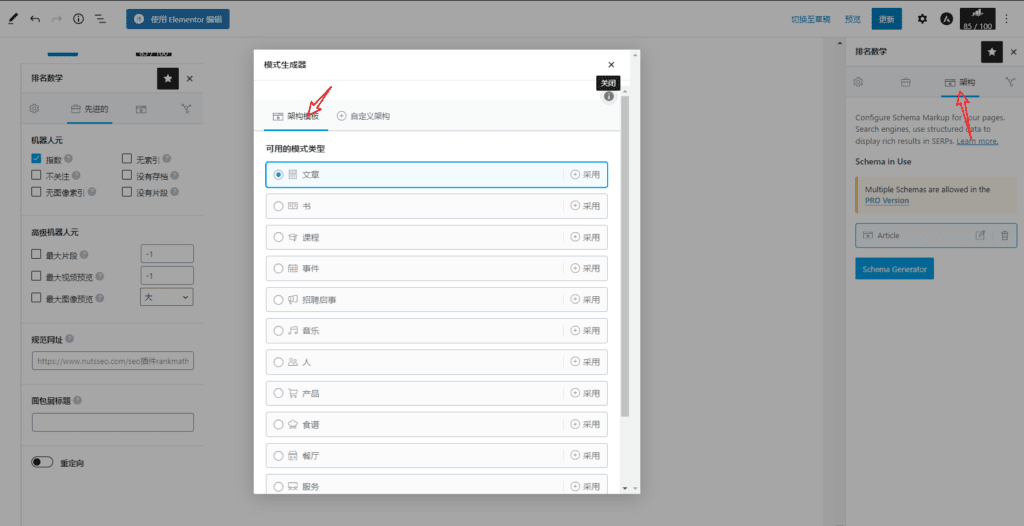
Task: Select the 食谱 schema radio button
Action: 279,425
